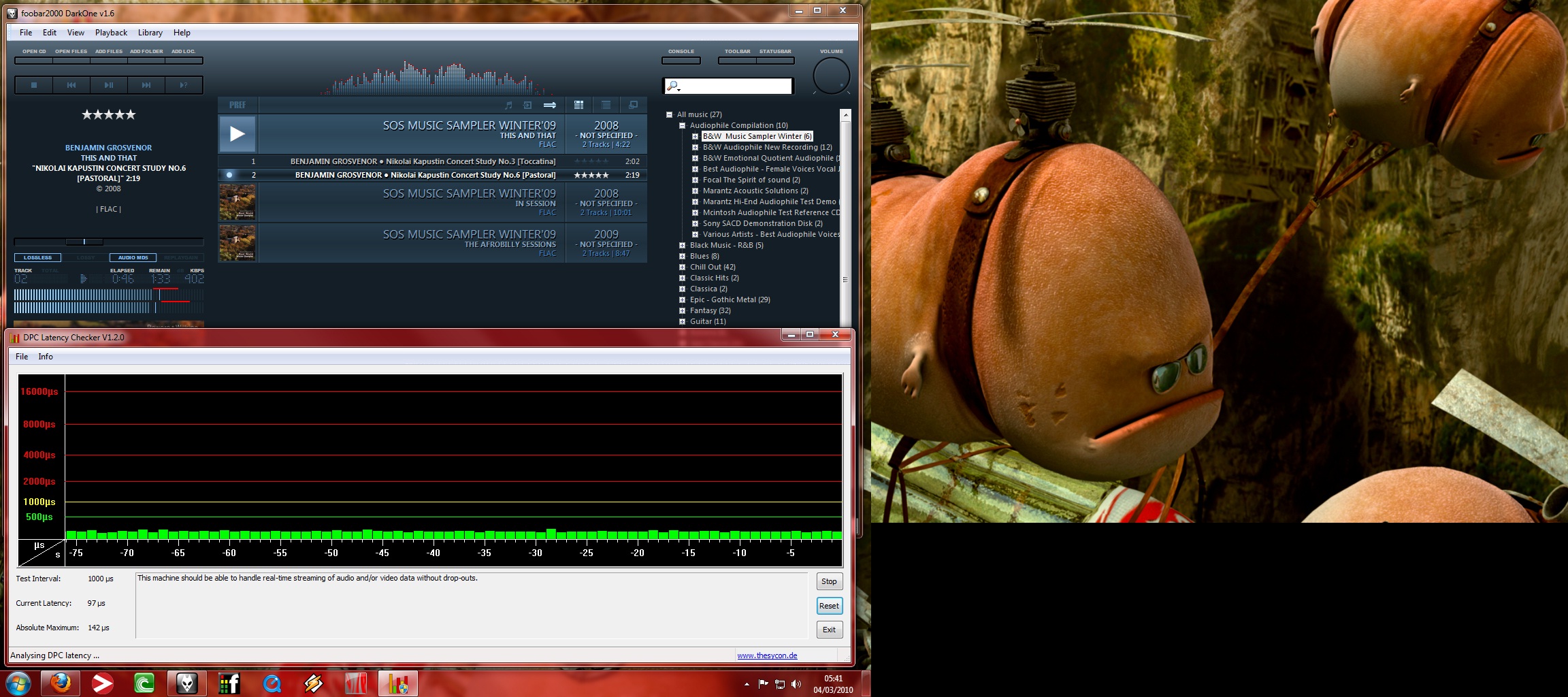Open the www.thesycon.de link
The height and width of the screenshot is (697, 1568).
pyautogui.click(x=767, y=655)
